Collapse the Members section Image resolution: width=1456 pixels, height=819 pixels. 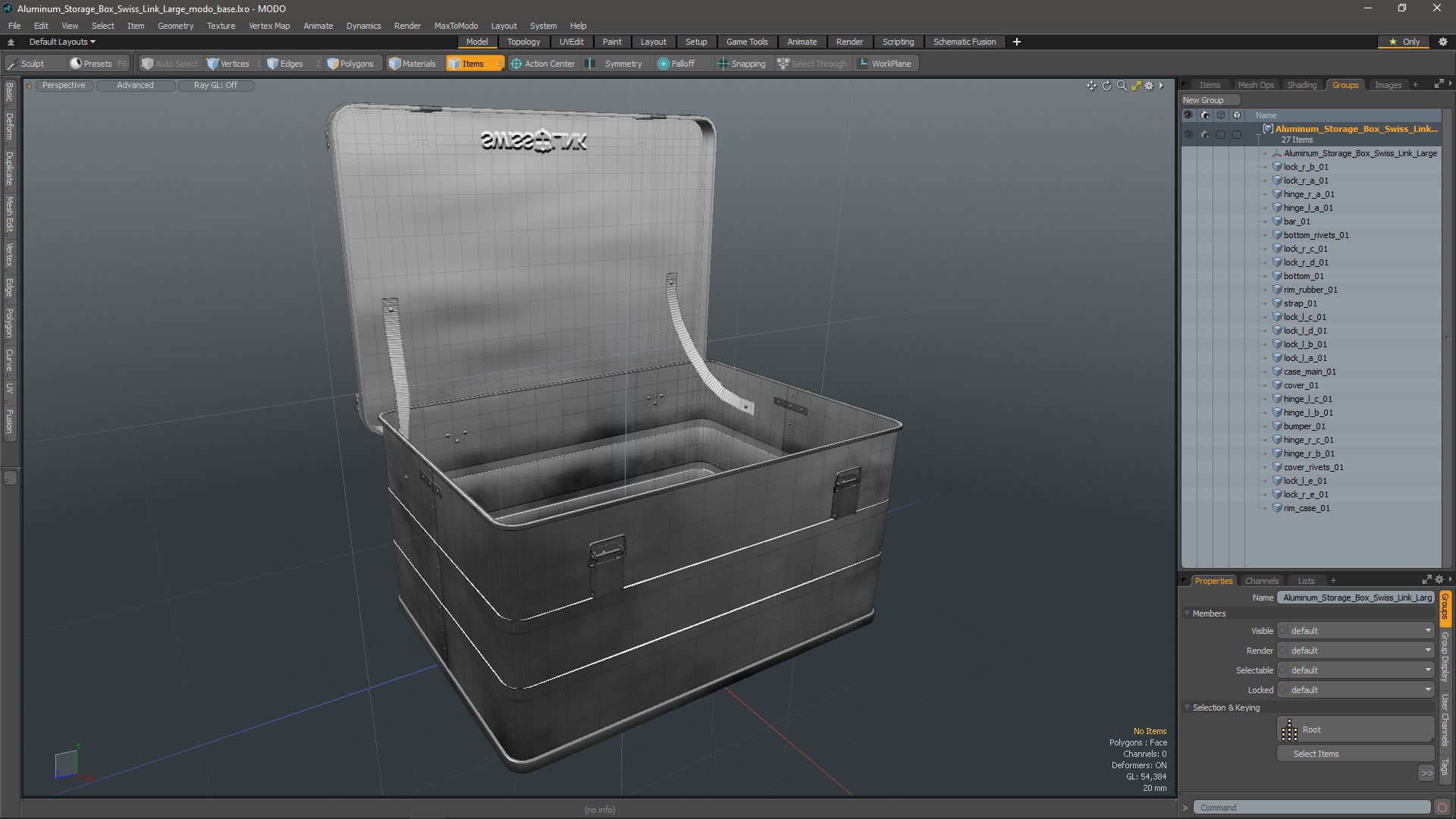point(1188,613)
